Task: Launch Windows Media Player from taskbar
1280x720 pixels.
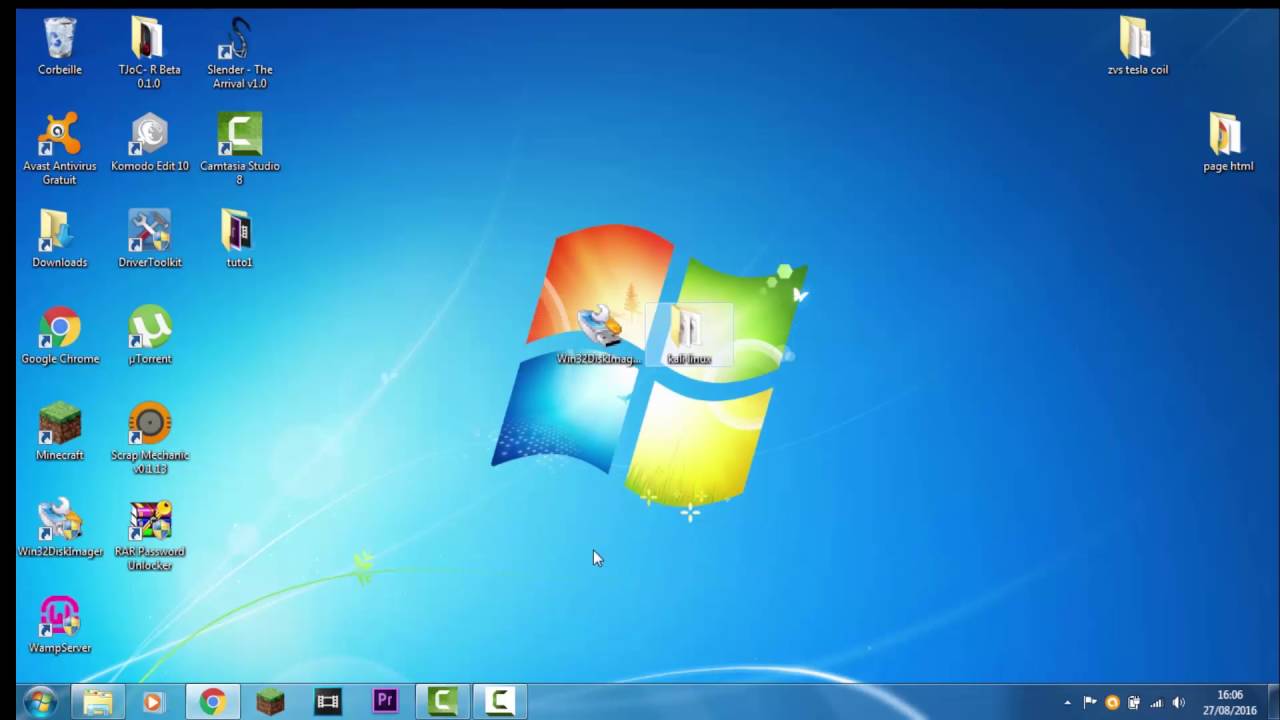Action: coord(153,702)
